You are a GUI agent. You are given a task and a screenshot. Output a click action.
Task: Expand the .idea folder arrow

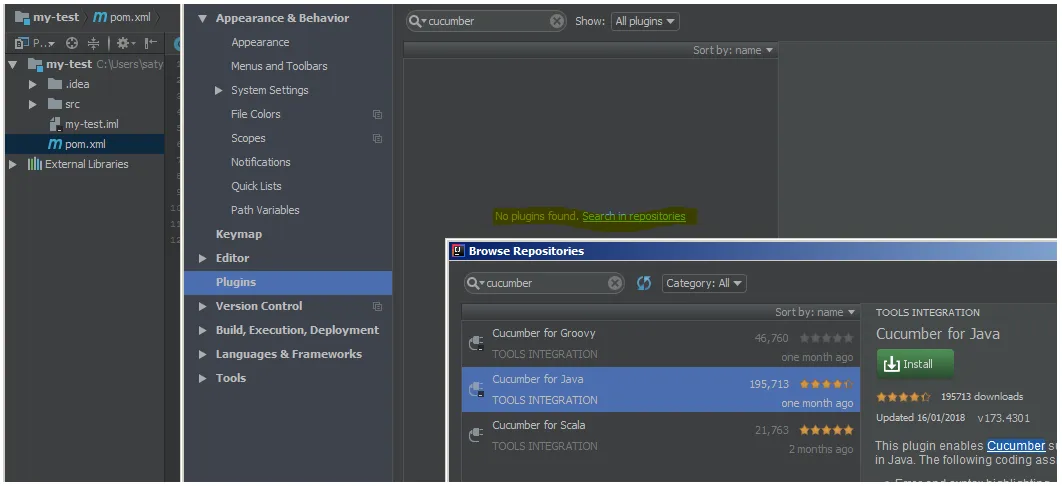coord(33,85)
